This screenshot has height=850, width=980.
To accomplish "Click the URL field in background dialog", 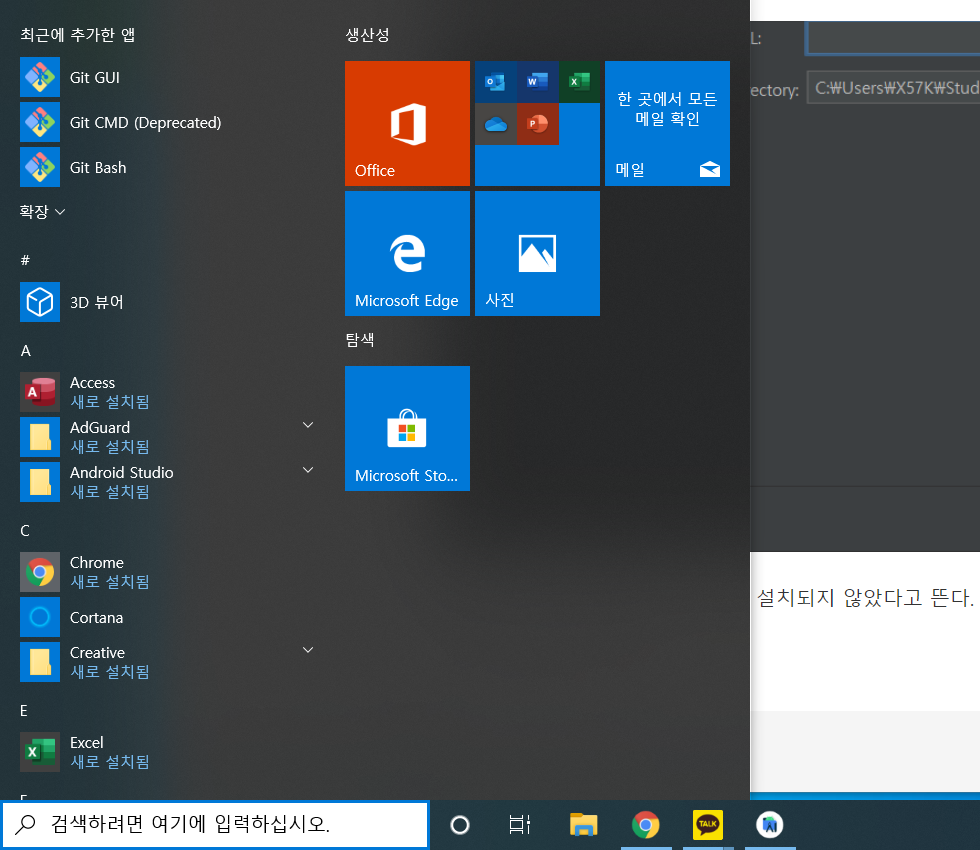I will tap(892, 38).
